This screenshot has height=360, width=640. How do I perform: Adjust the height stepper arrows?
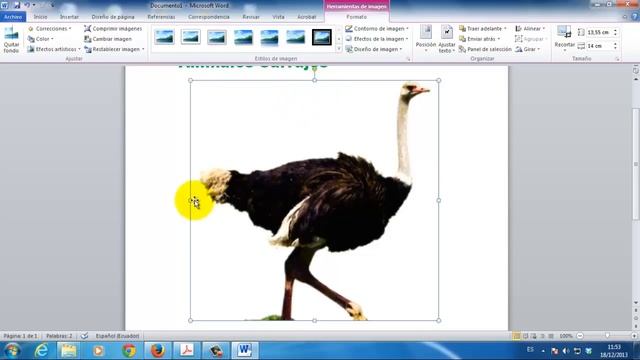click(x=615, y=32)
